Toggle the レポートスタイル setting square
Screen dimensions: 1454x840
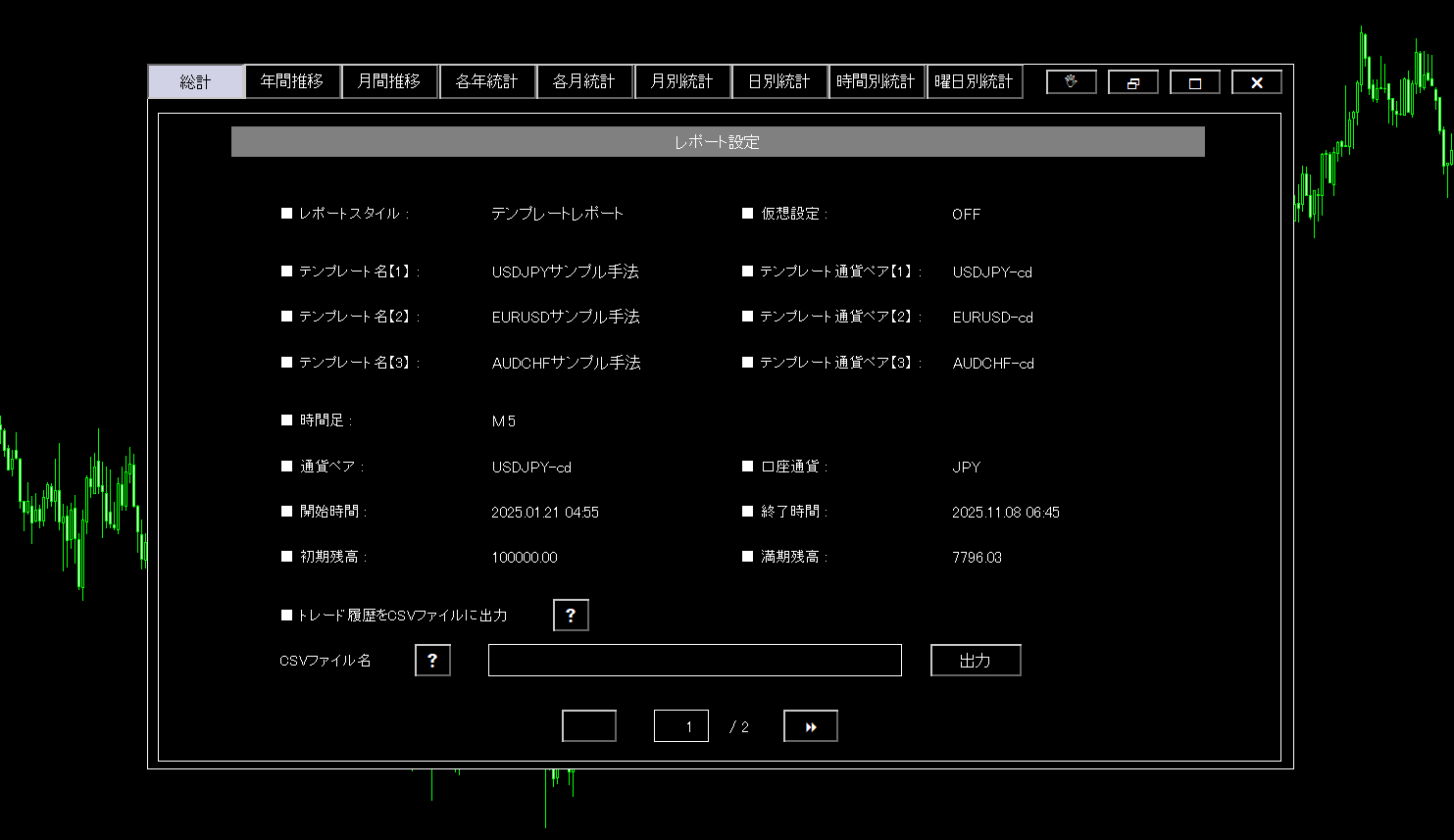click(x=286, y=213)
